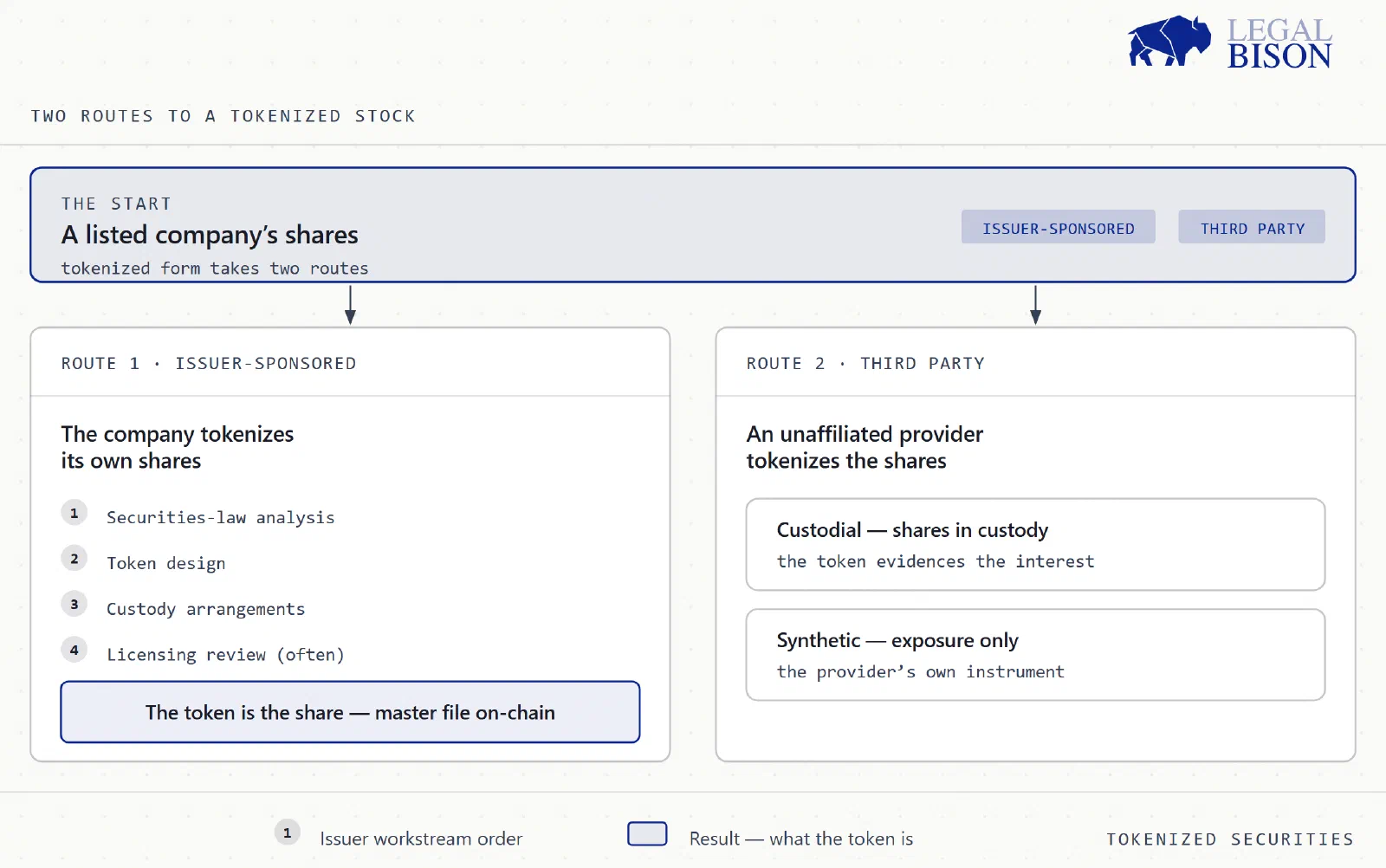
Task: Click "Securities-law analysis" text
Action: (x=220, y=517)
